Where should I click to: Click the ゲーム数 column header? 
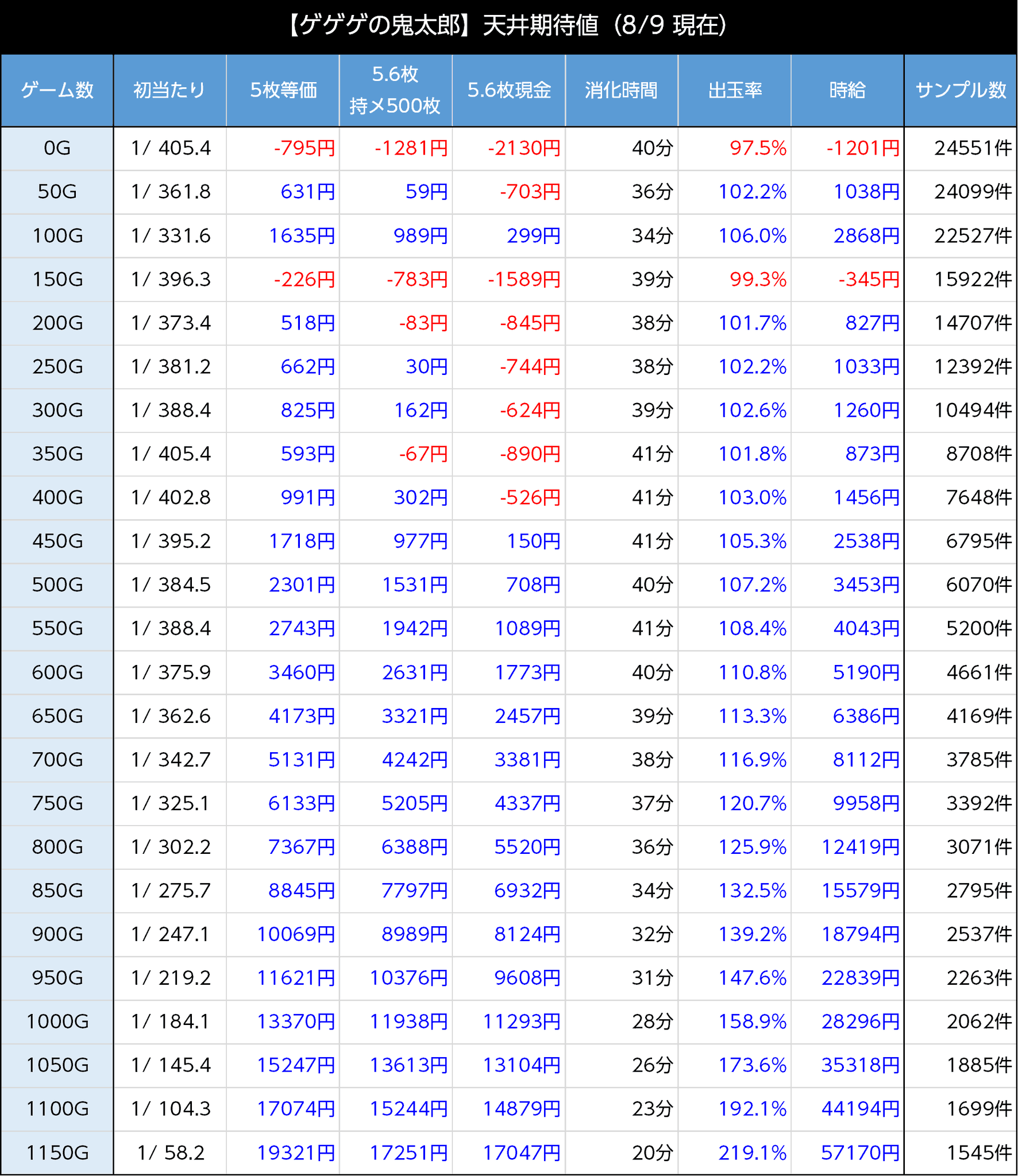pos(57,90)
